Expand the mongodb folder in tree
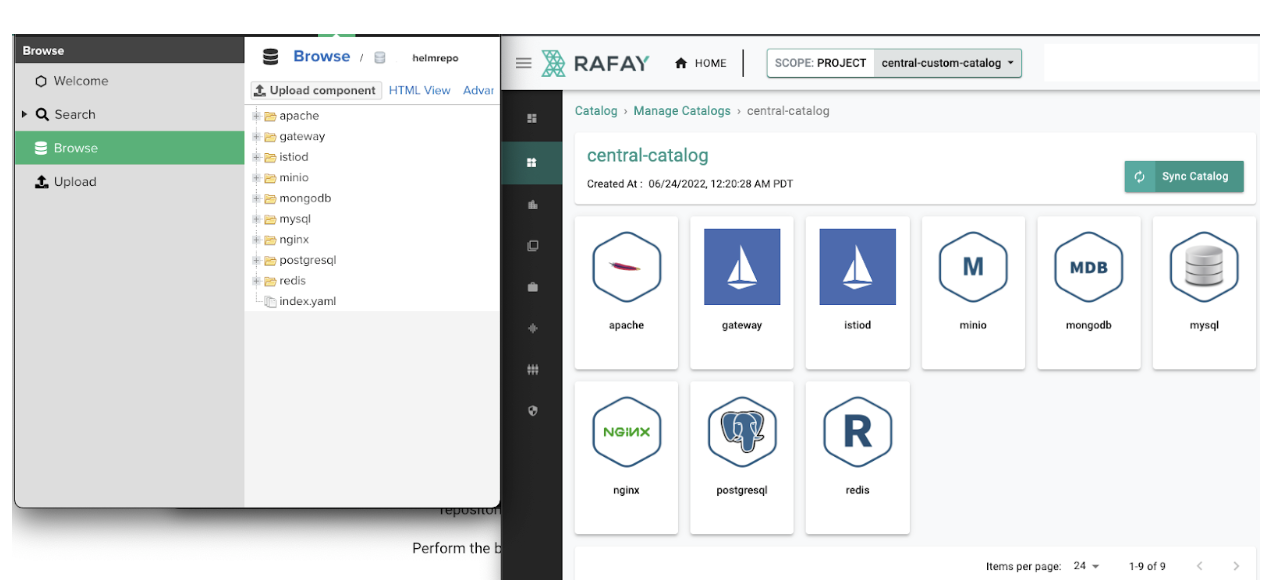 [x=256, y=198]
